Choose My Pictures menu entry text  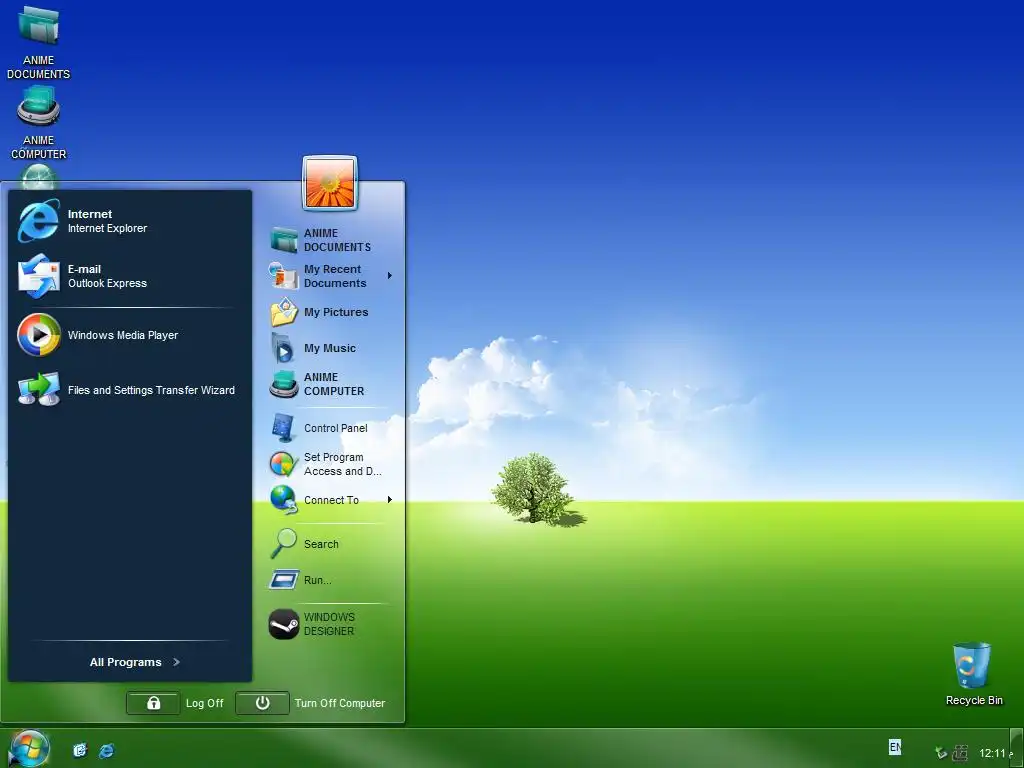(x=336, y=312)
